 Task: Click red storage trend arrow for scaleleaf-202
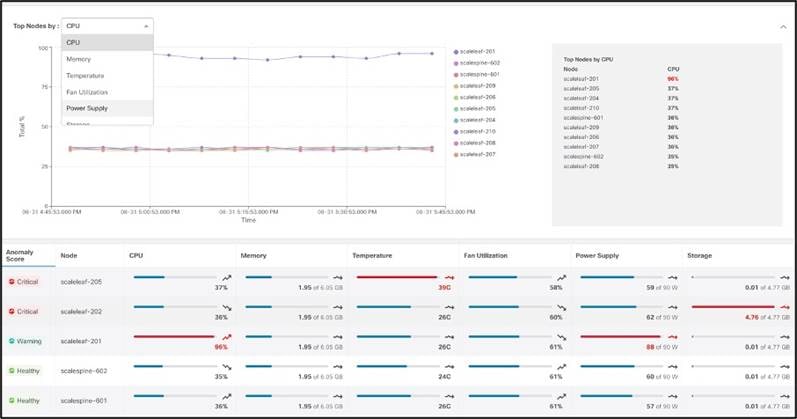point(785,307)
